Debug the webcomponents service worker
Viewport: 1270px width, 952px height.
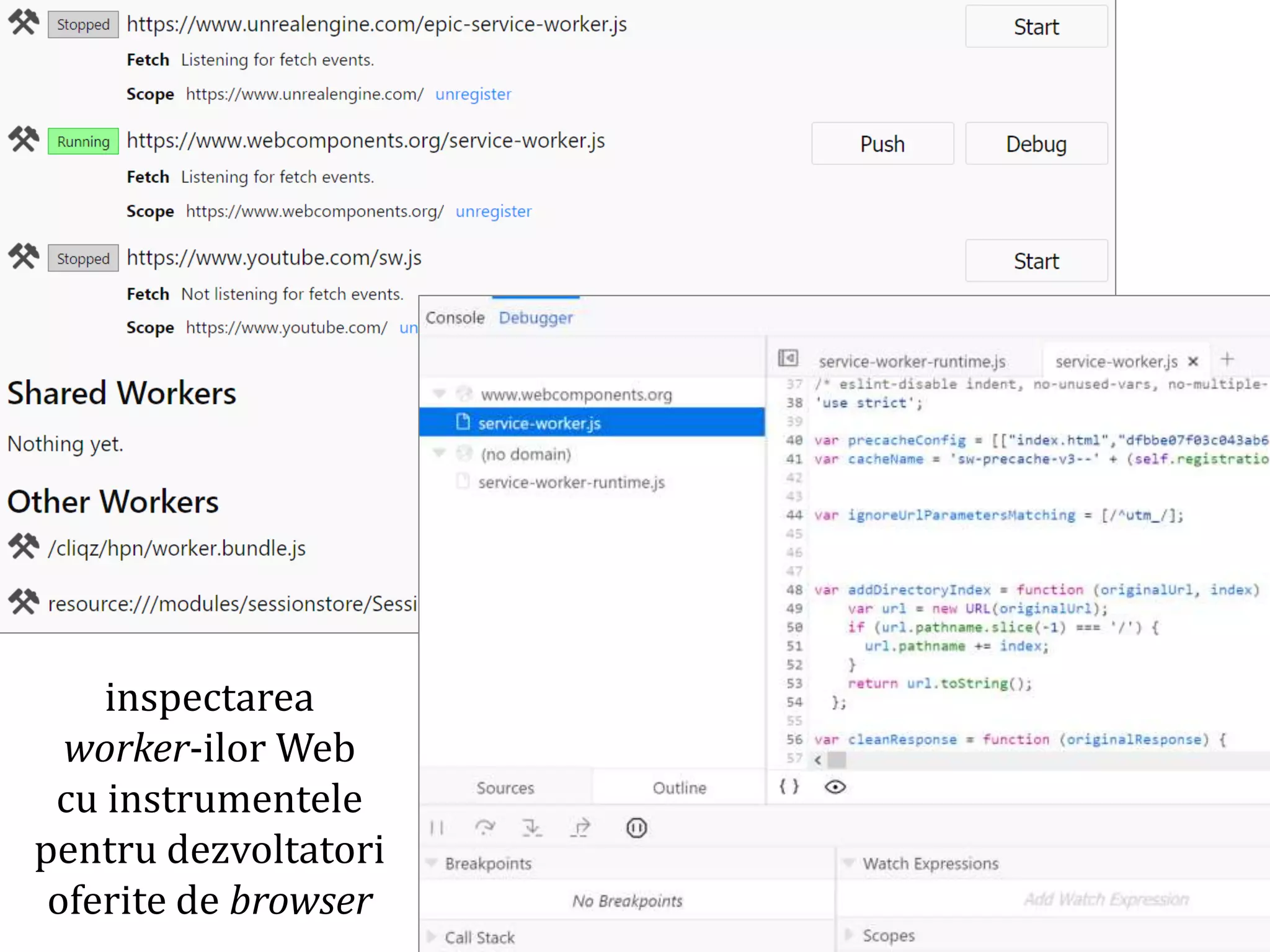1036,144
